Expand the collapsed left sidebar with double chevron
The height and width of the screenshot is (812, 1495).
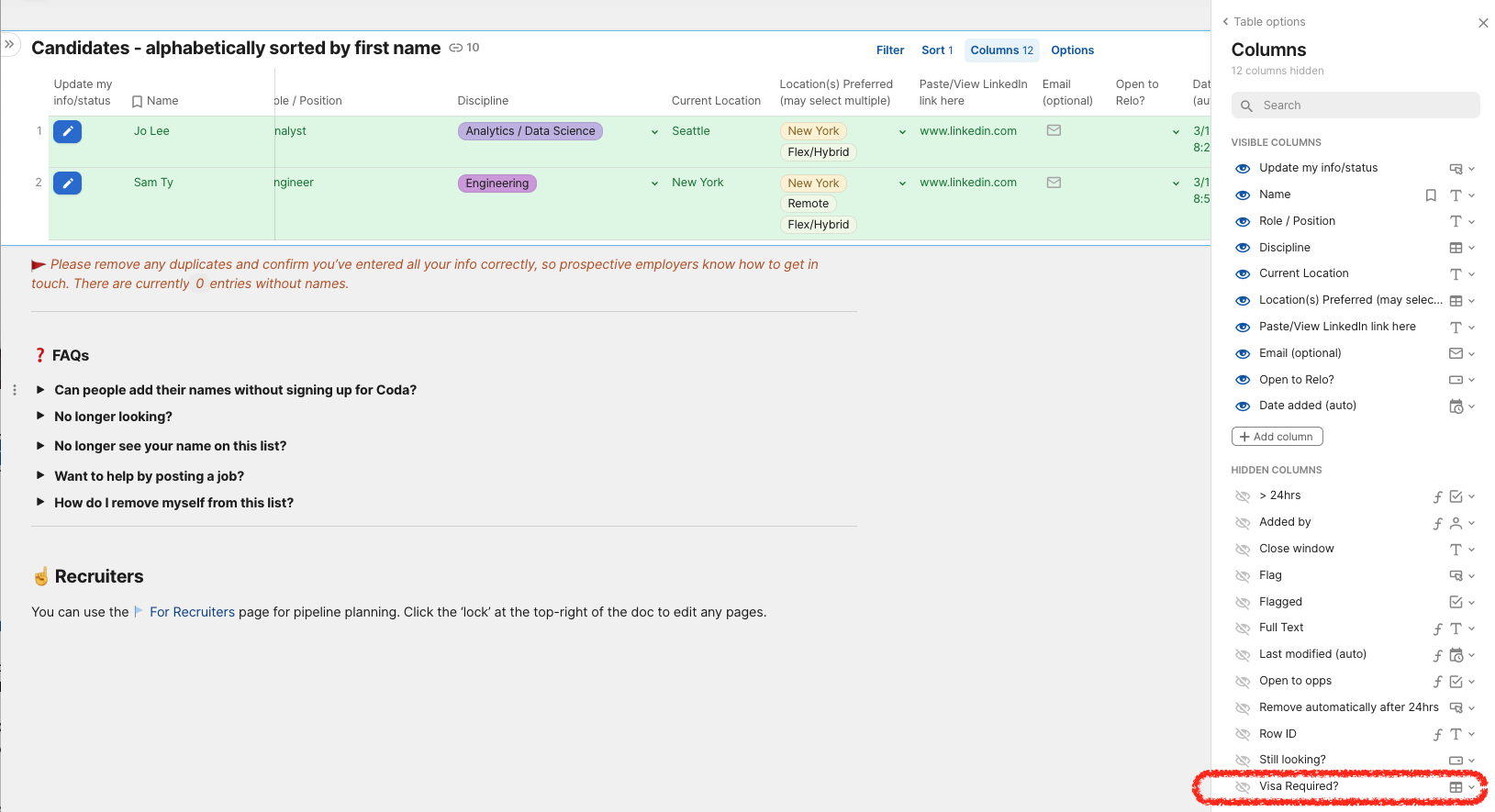[x=10, y=44]
